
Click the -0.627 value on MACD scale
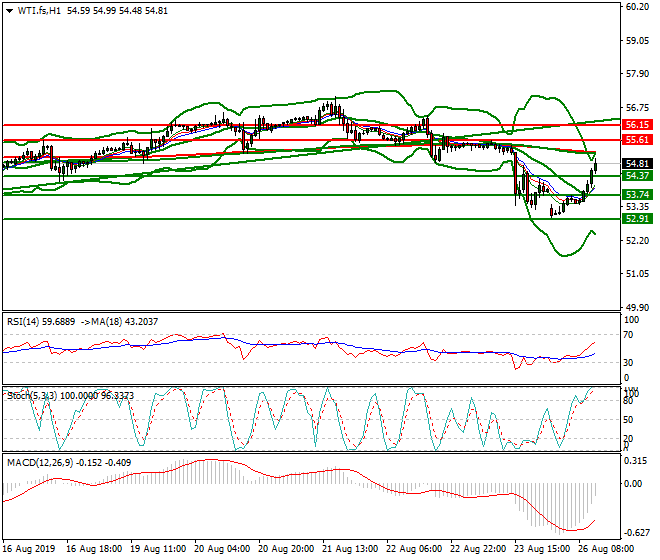(636, 533)
